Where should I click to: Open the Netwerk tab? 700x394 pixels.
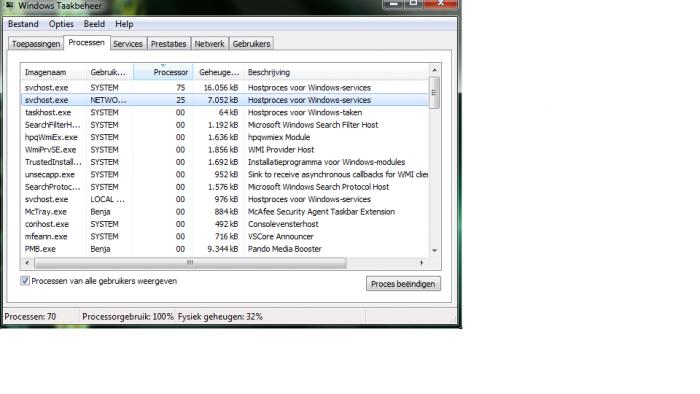pyautogui.click(x=209, y=44)
